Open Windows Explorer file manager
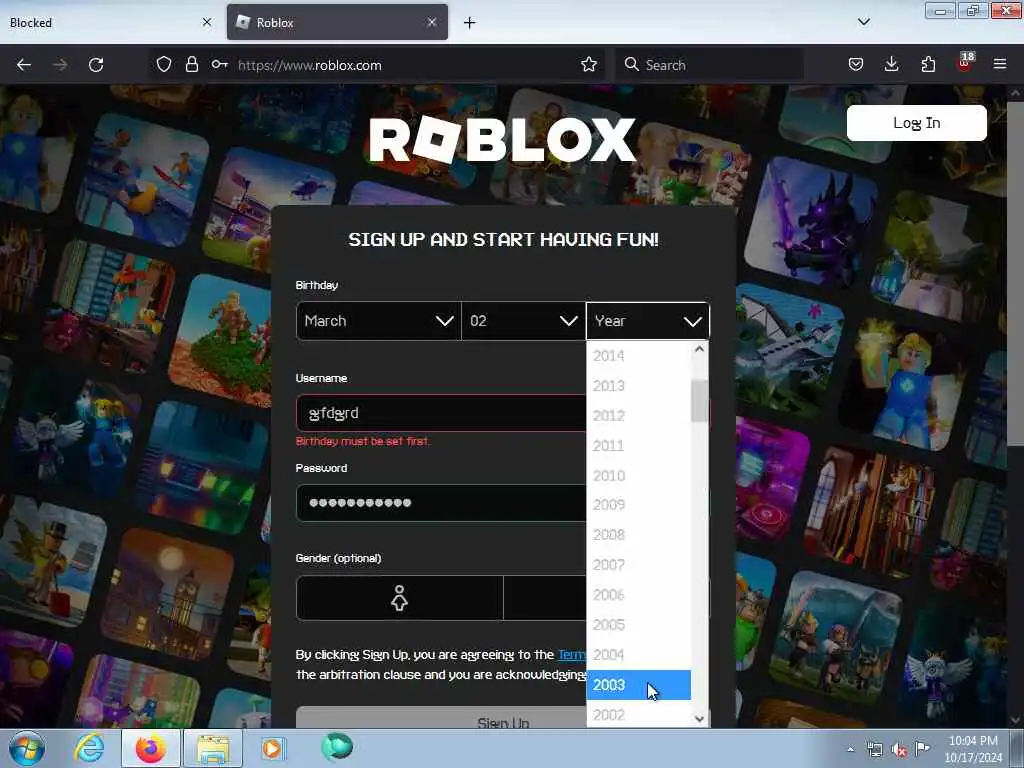The image size is (1024, 768). (213, 748)
